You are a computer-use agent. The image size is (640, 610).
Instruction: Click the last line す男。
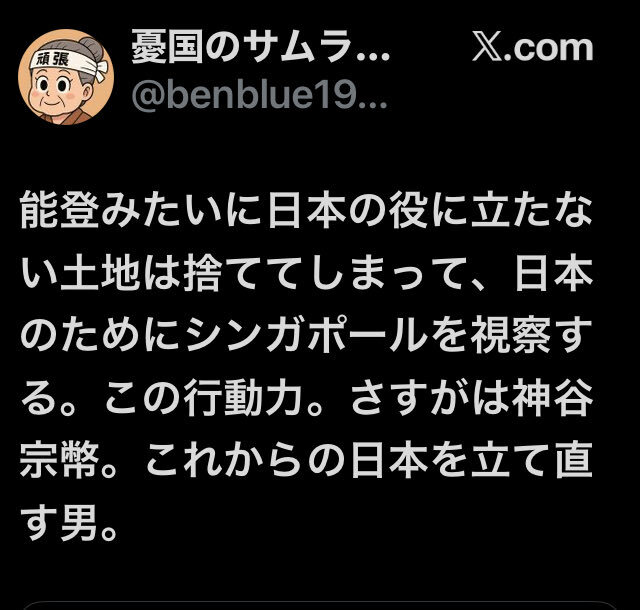point(69,523)
